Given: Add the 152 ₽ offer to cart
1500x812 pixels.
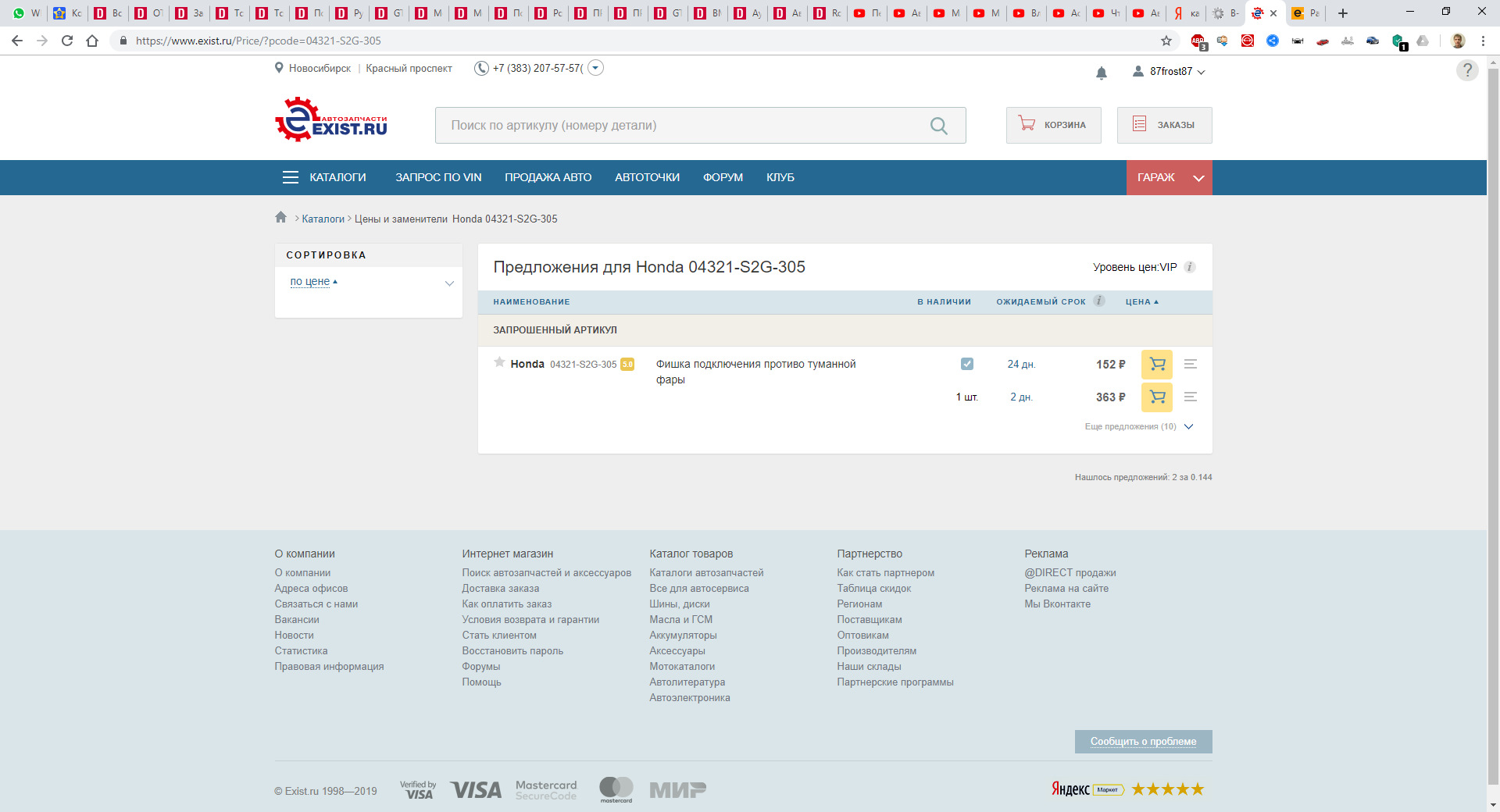Looking at the screenshot, I should pyautogui.click(x=1157, y=365).
